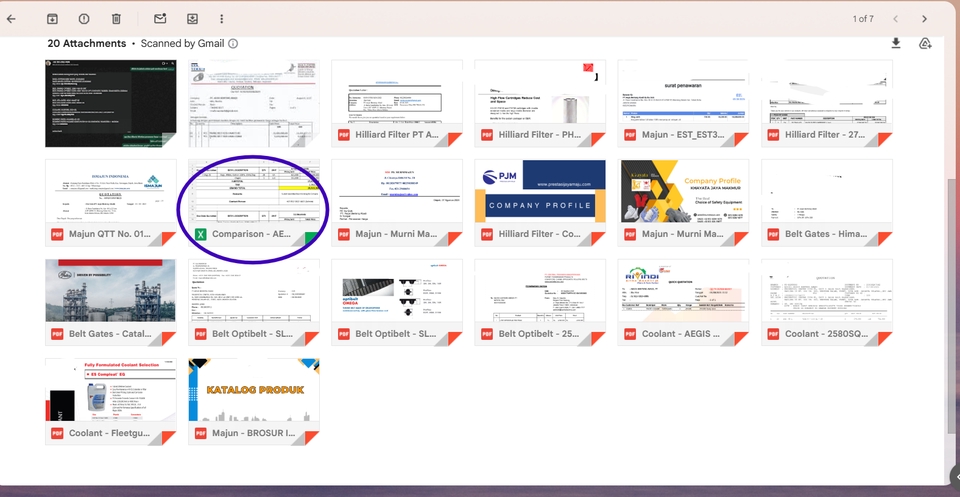Open the More options three-dot menu

222,19
